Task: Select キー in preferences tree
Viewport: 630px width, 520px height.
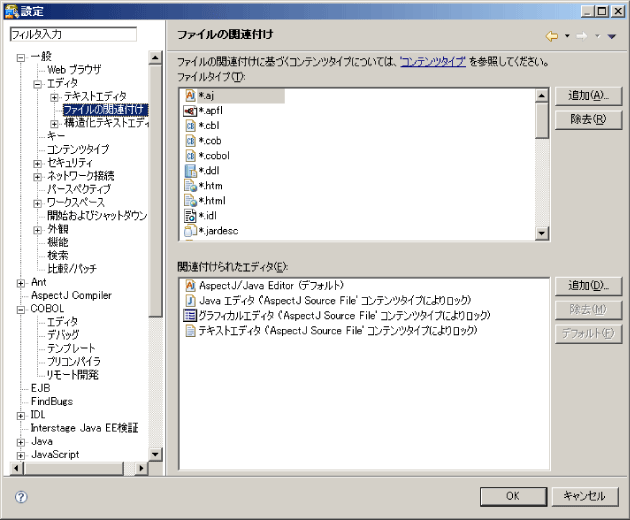Action: pyautogui.click(x=55, y=136)
